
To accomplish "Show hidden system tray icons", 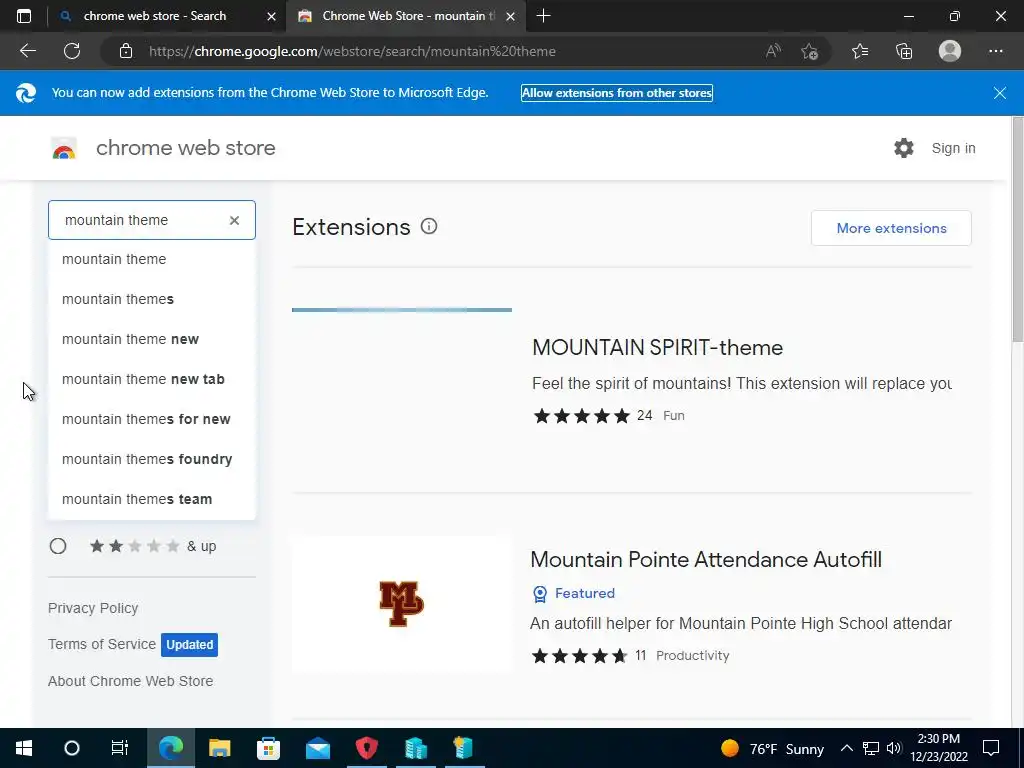I will coord(846,748).
